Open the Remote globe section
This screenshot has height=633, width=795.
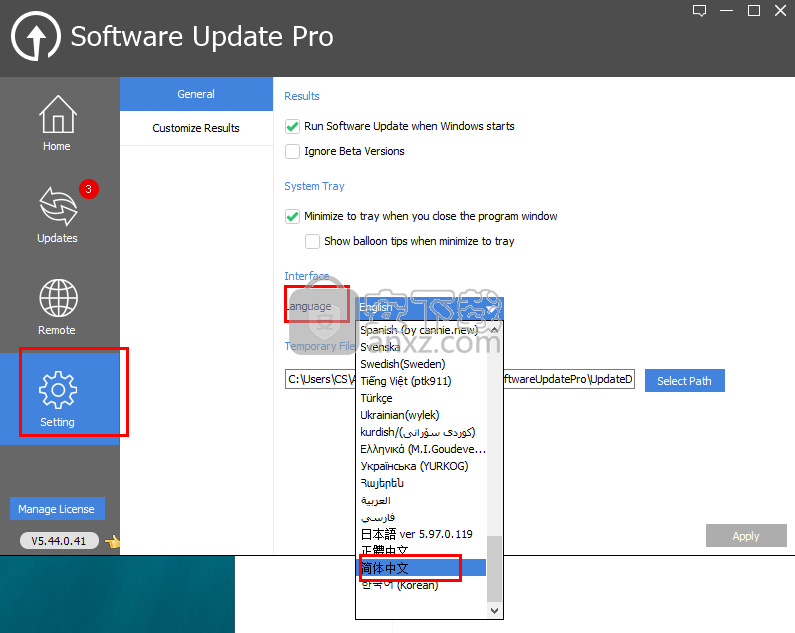point(57,307)
